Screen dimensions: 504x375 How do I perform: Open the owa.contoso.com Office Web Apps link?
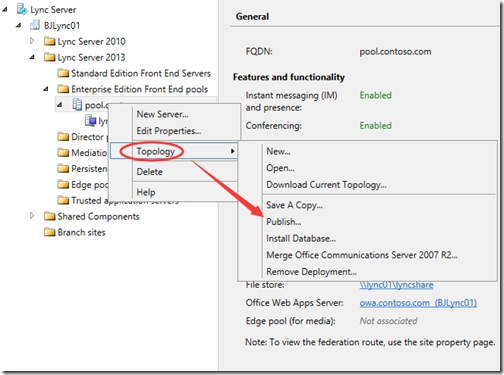click(418, 303)
